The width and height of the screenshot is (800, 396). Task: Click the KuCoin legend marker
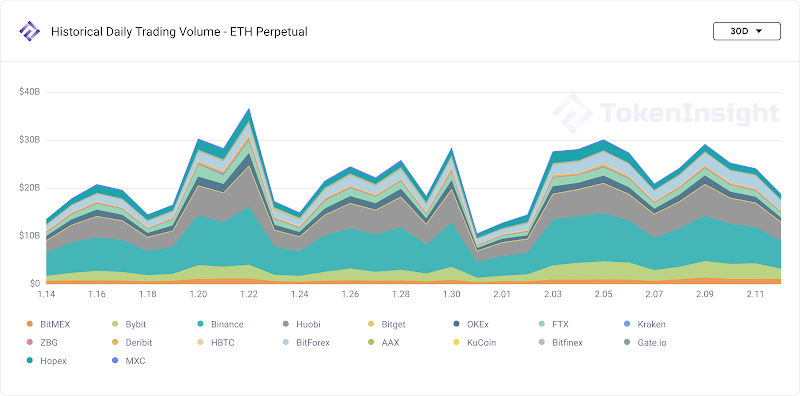(x=456, y=342)
